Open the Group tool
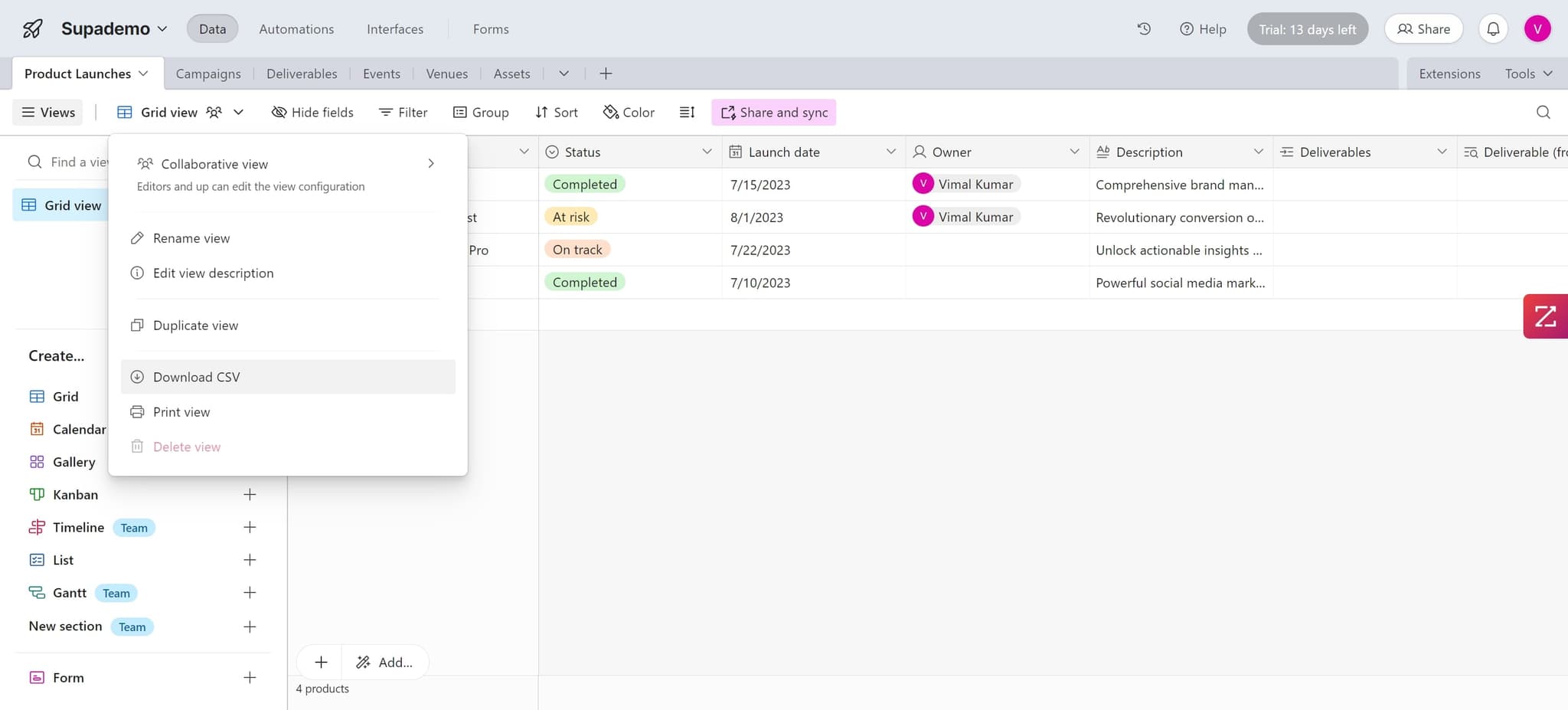The width and height of the screenshot is (1568, 710). pyautogui.click(x=482, y=112)
